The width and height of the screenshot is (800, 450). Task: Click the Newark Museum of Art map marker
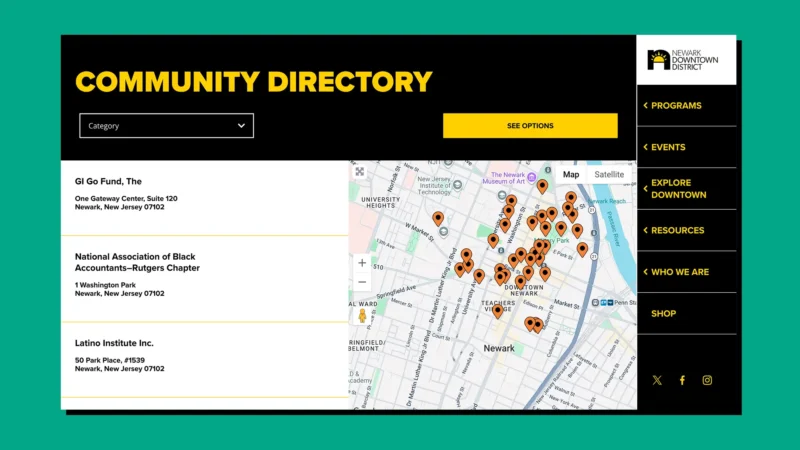pos(532,178)
